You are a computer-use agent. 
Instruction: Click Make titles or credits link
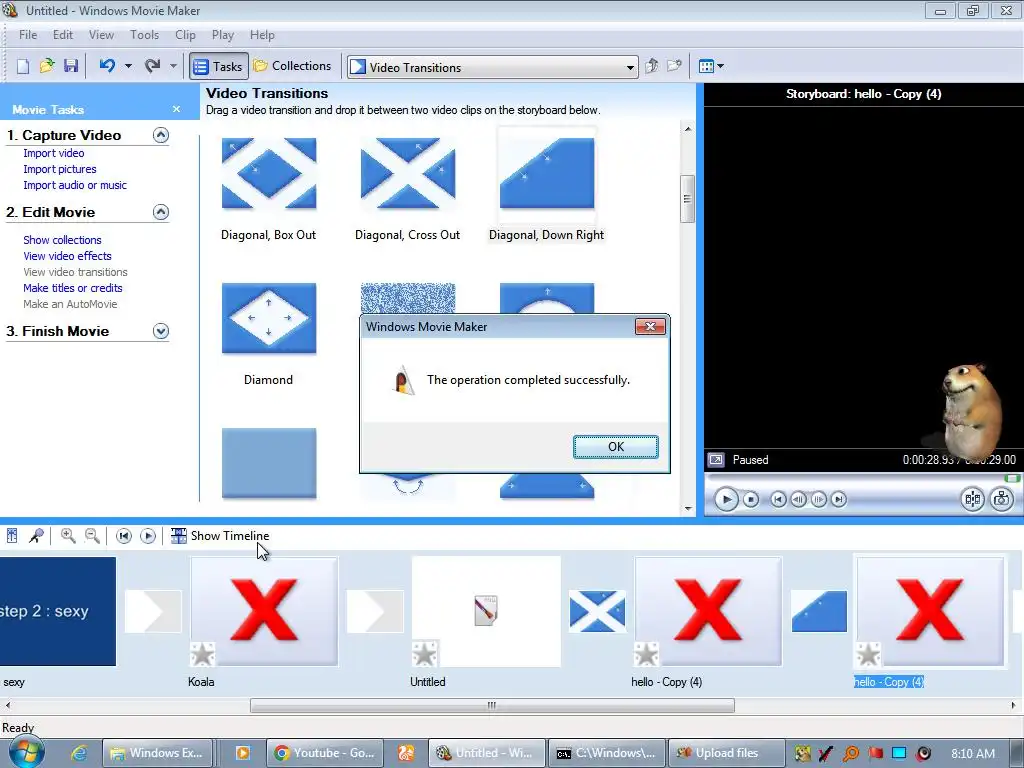click(72, 288)
